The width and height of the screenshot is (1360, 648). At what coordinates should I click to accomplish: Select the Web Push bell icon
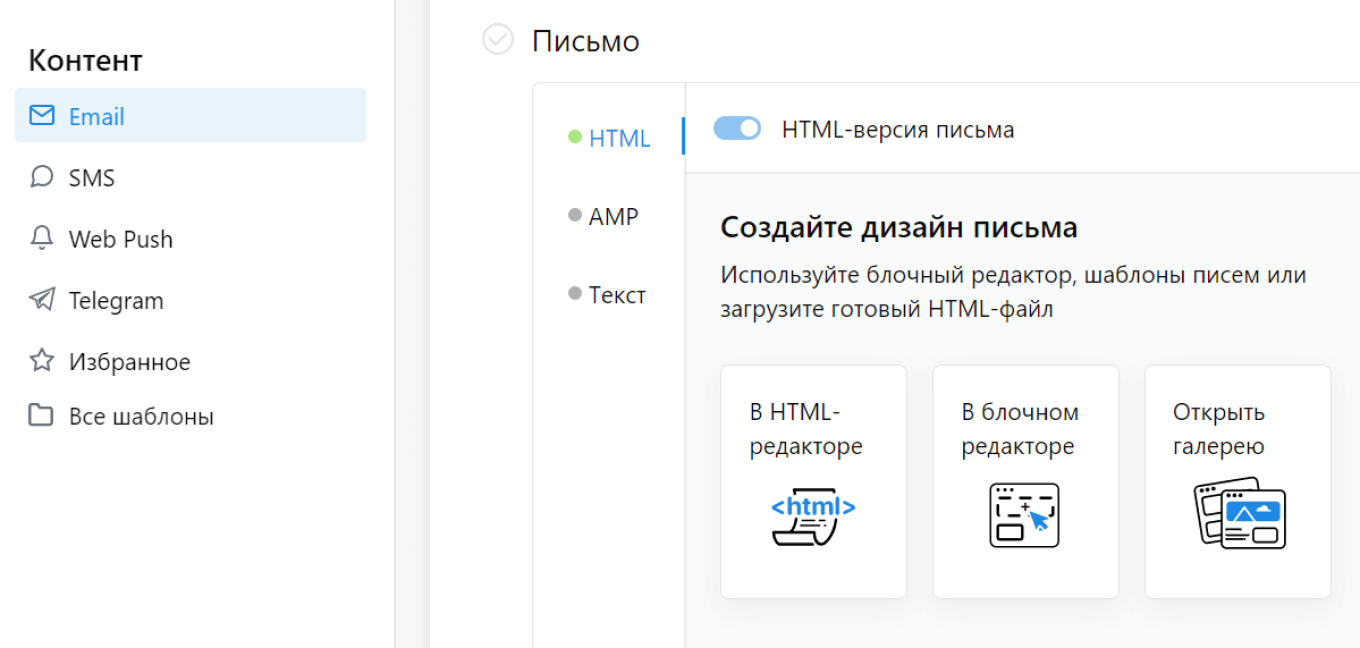[x=40, y=238]
